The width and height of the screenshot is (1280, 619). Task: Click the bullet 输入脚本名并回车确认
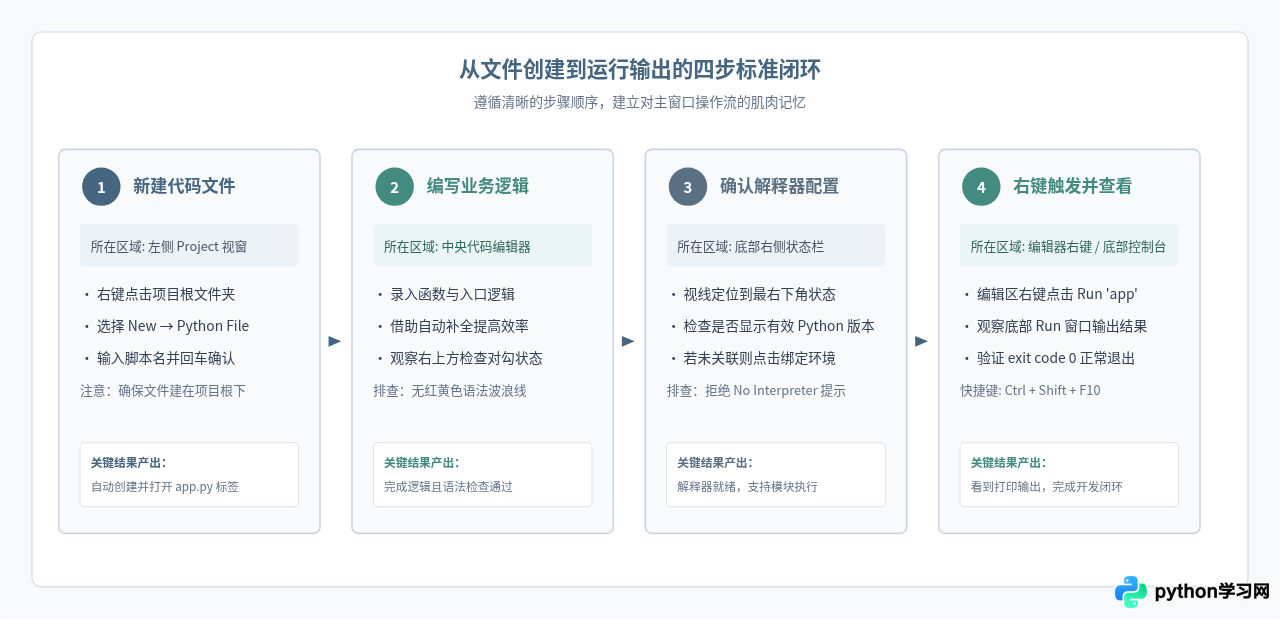(166, 358)
